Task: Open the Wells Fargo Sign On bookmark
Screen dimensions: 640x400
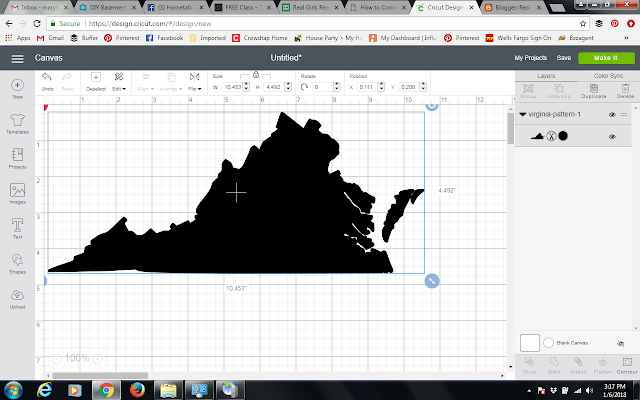Action: (x=518, y=38)
